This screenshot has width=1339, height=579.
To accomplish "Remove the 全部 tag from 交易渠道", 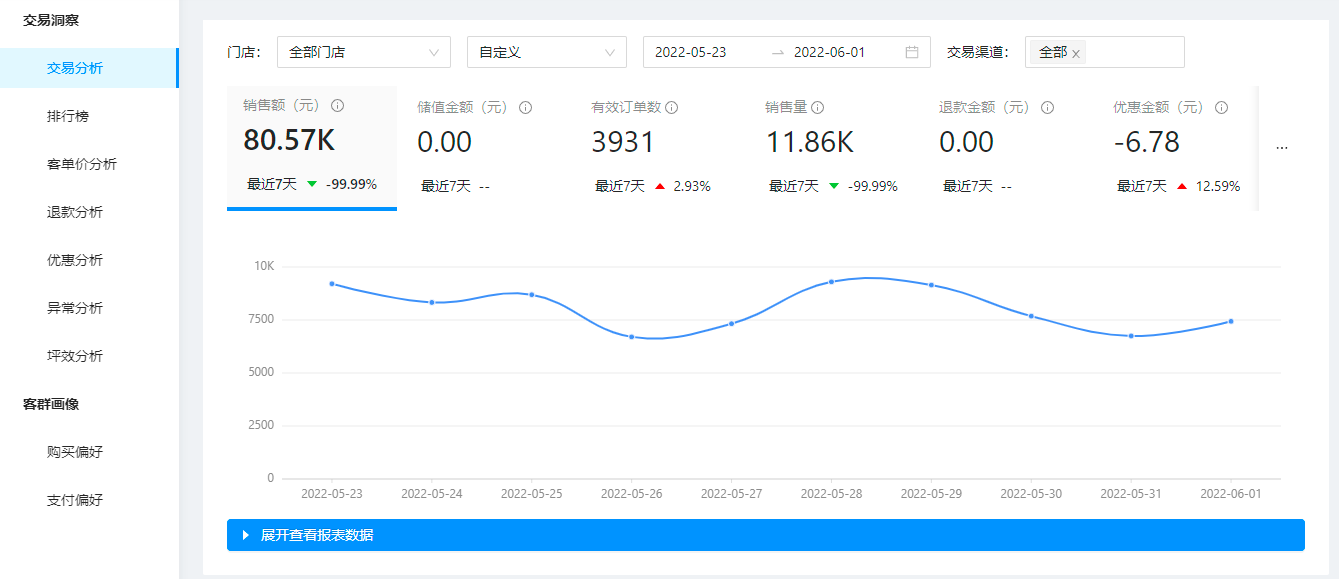I will (1076, 54).
